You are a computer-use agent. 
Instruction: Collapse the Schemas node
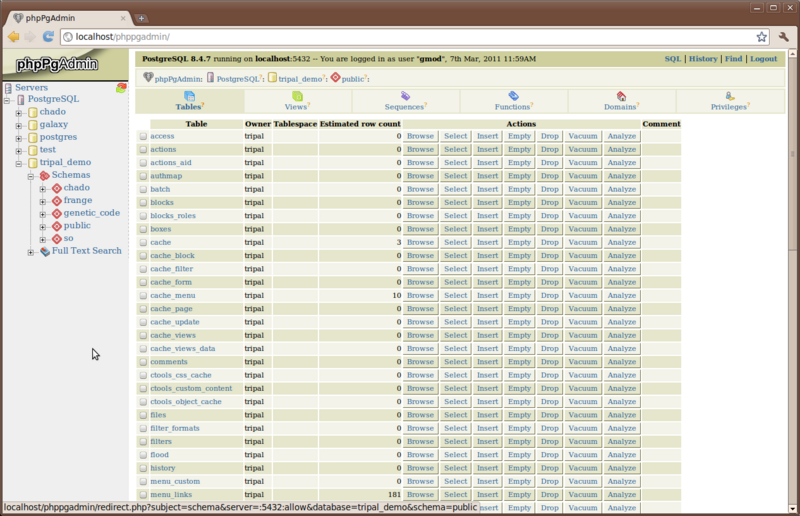(x=31, y=177)
